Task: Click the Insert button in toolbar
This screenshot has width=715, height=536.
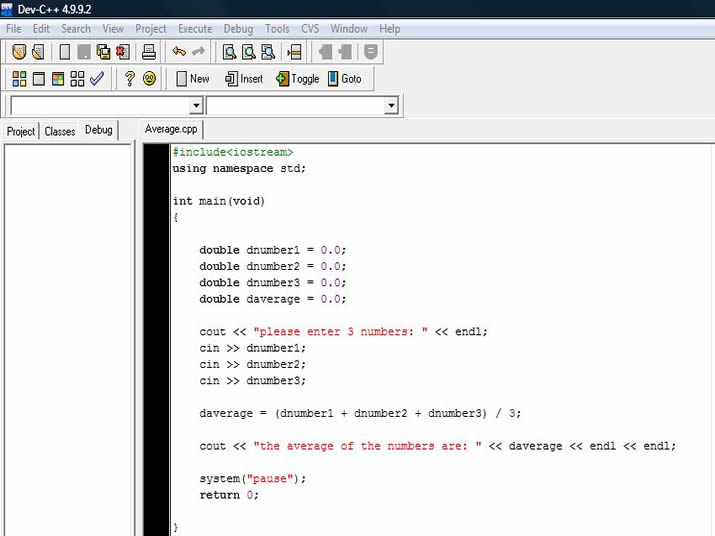Action: 244,79
